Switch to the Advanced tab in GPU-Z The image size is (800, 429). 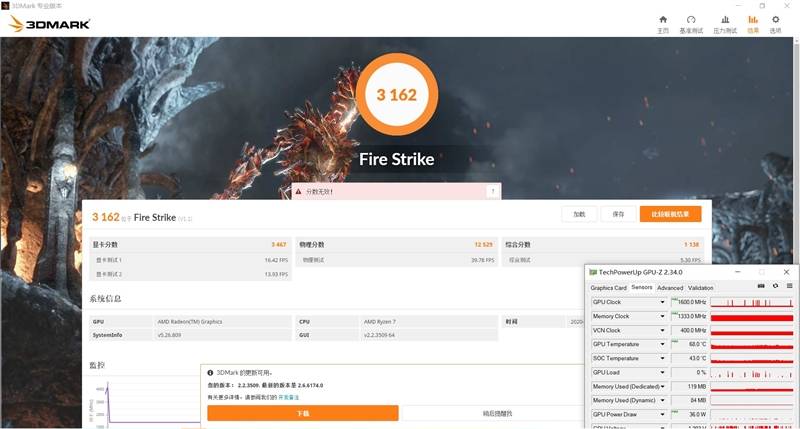pyautogui.click(x=670, y=287)
